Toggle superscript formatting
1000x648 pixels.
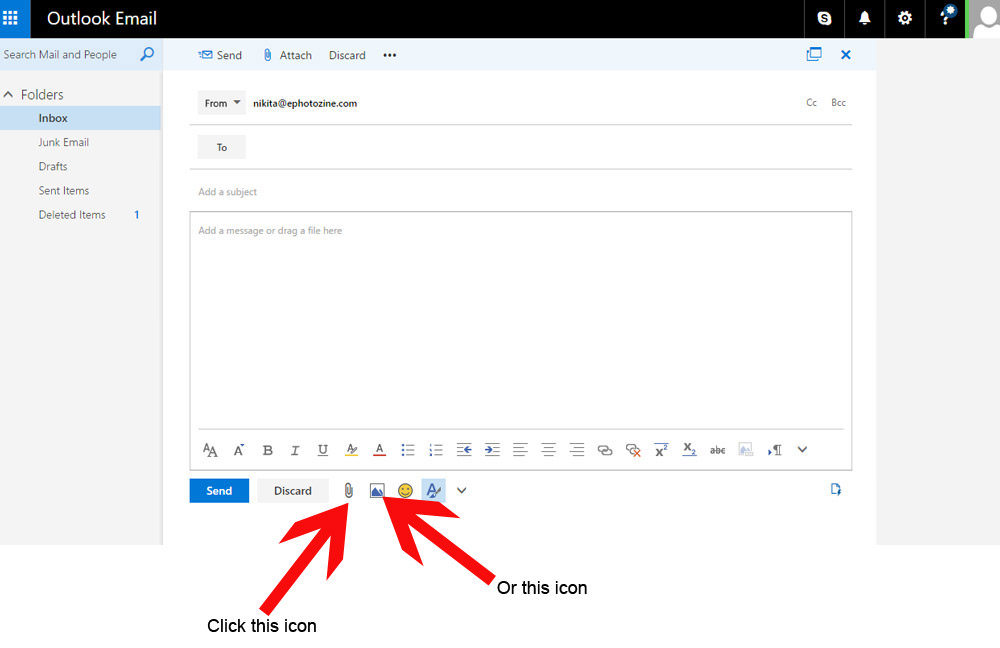click(x=661, y=450)
